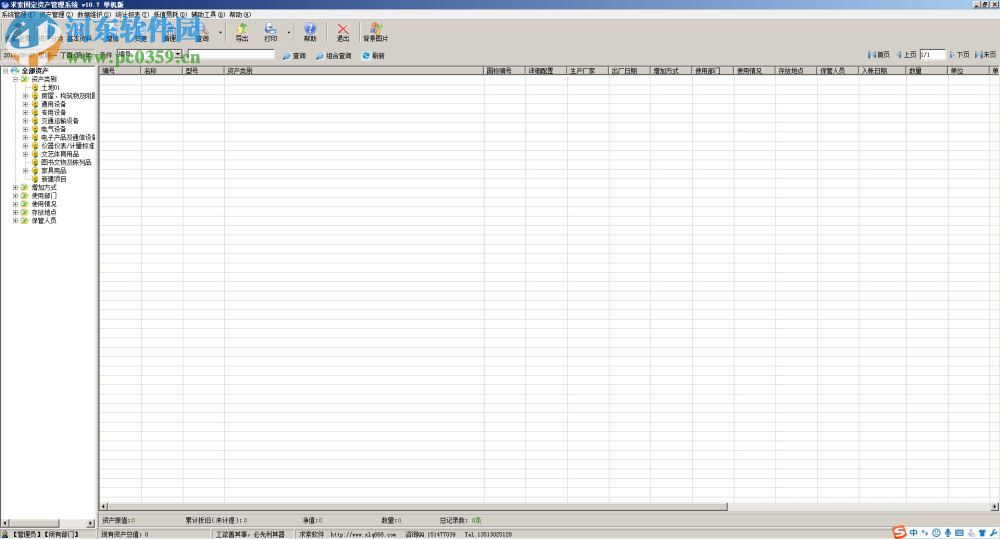The width and height of the screenshot is (1000, 539).
Task: Go to 末页 last page
Action: point(986,55)
